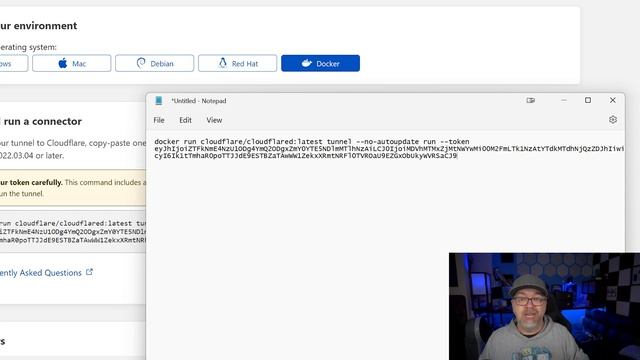Open Notepad settings gear
640x360 pixels.
coord(613,120)
